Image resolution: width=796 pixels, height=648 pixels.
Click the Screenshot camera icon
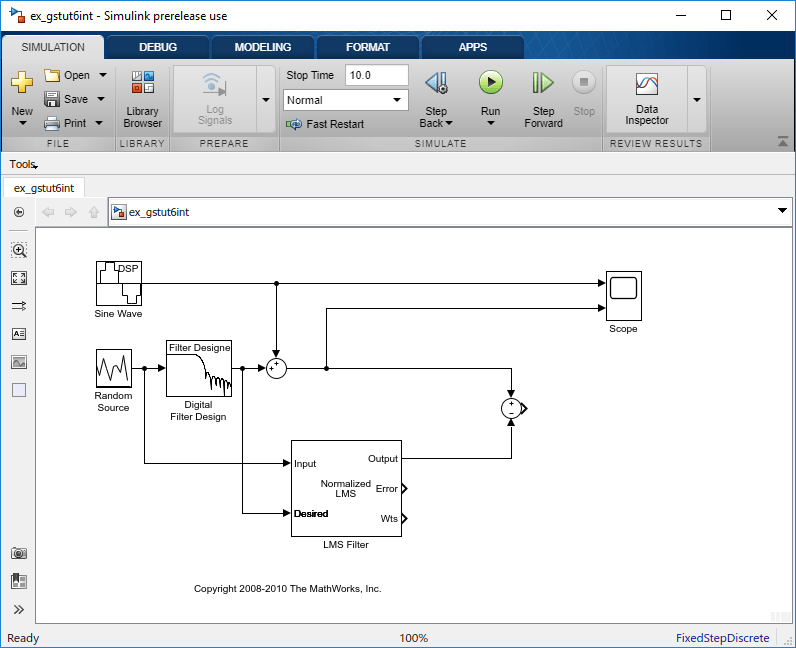click(19, 553)
